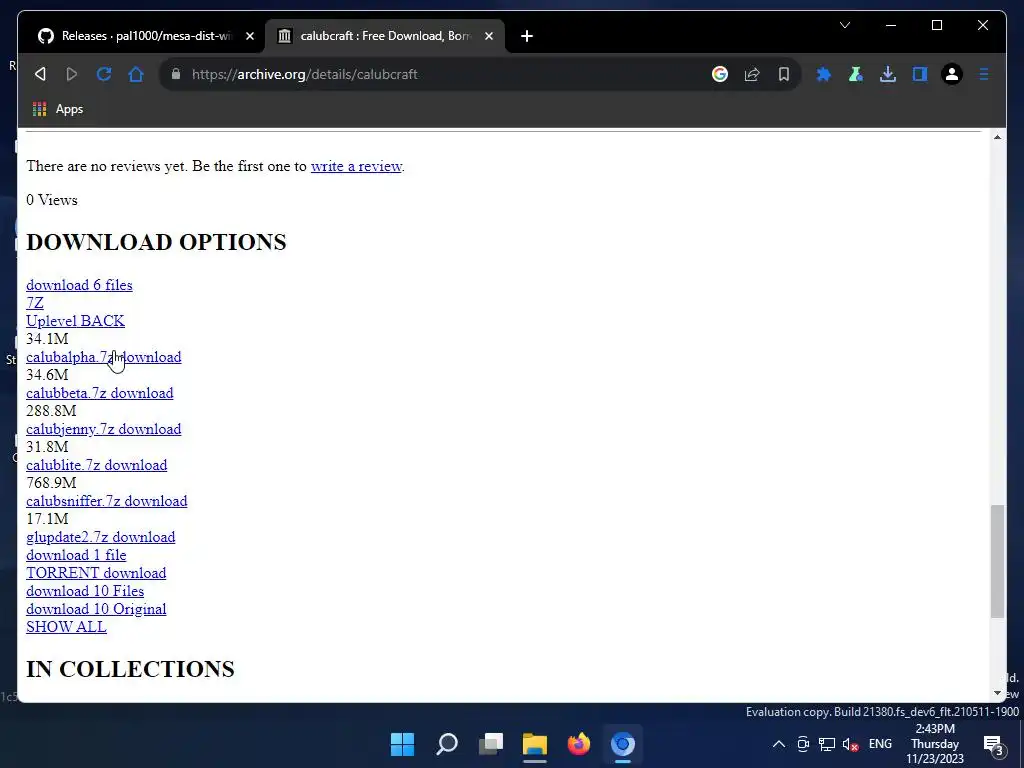This screenshot has width=1024, height=768.
Task: Click the download 6 files link
Action: [79, 285]
